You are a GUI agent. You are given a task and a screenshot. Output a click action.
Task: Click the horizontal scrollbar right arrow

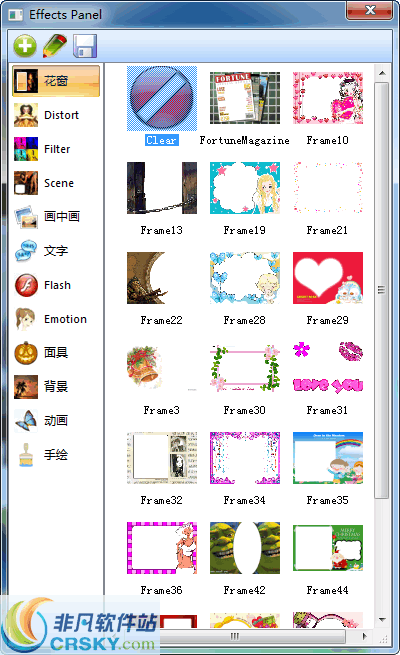tap(365, 636)
